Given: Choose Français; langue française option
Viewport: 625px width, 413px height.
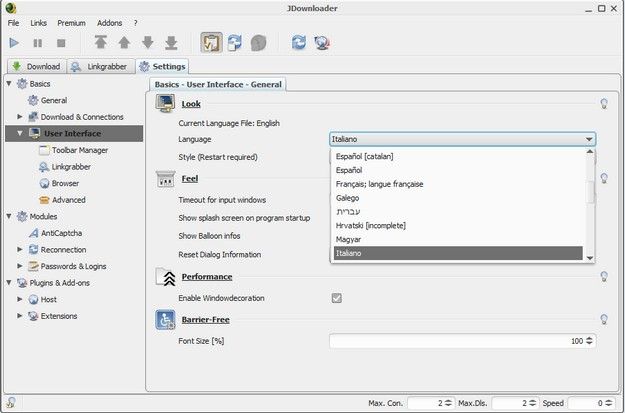Looking at the screenshot, I should coord(458,184).
